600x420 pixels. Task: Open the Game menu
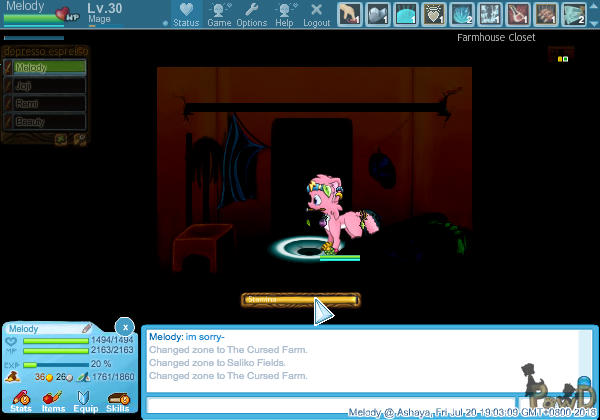tap(219, 14)
